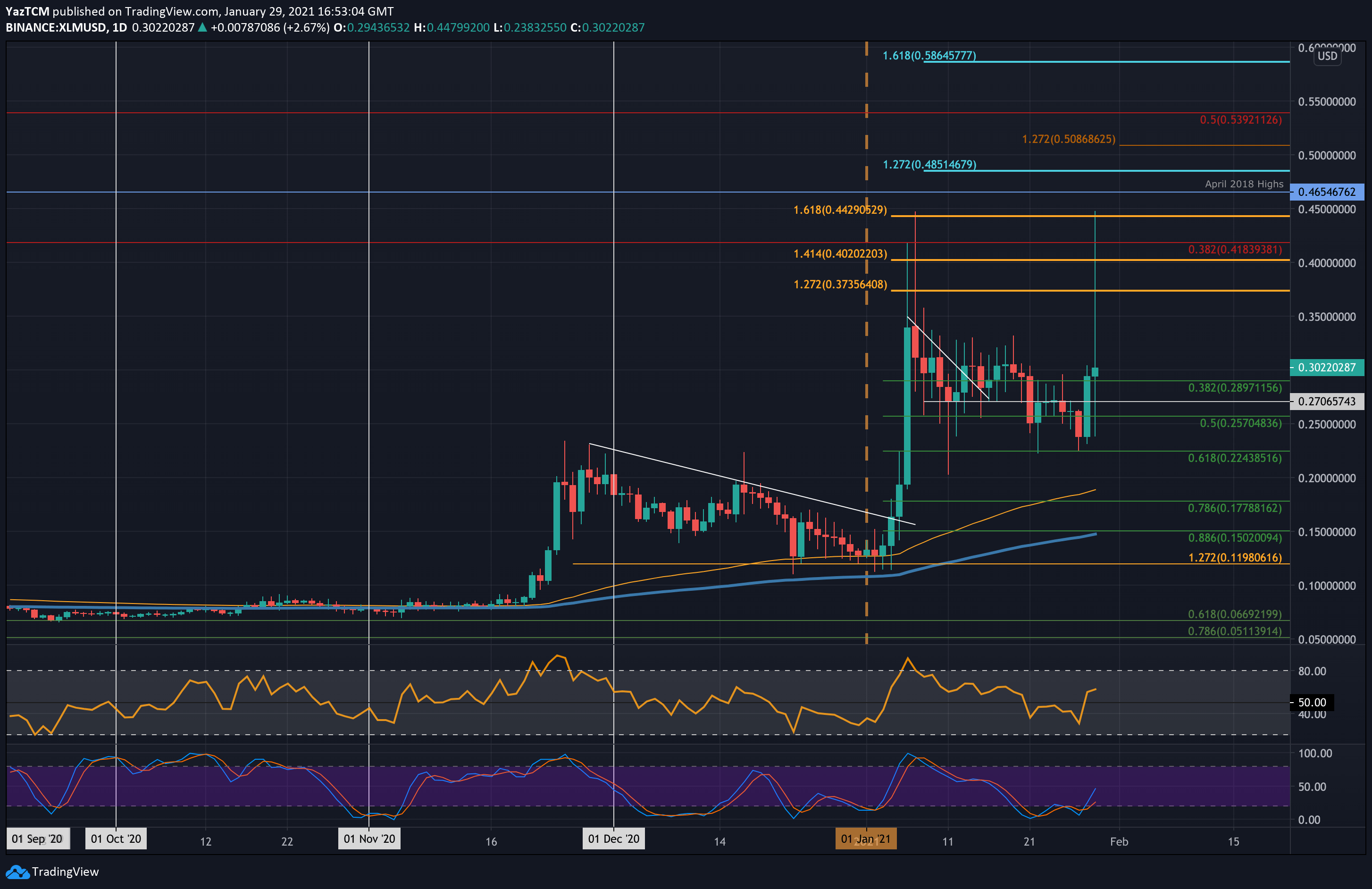This screenshot has height=889, width=1372.
Task: Click the low value L:0.23832550 in header
Action: 530,28
